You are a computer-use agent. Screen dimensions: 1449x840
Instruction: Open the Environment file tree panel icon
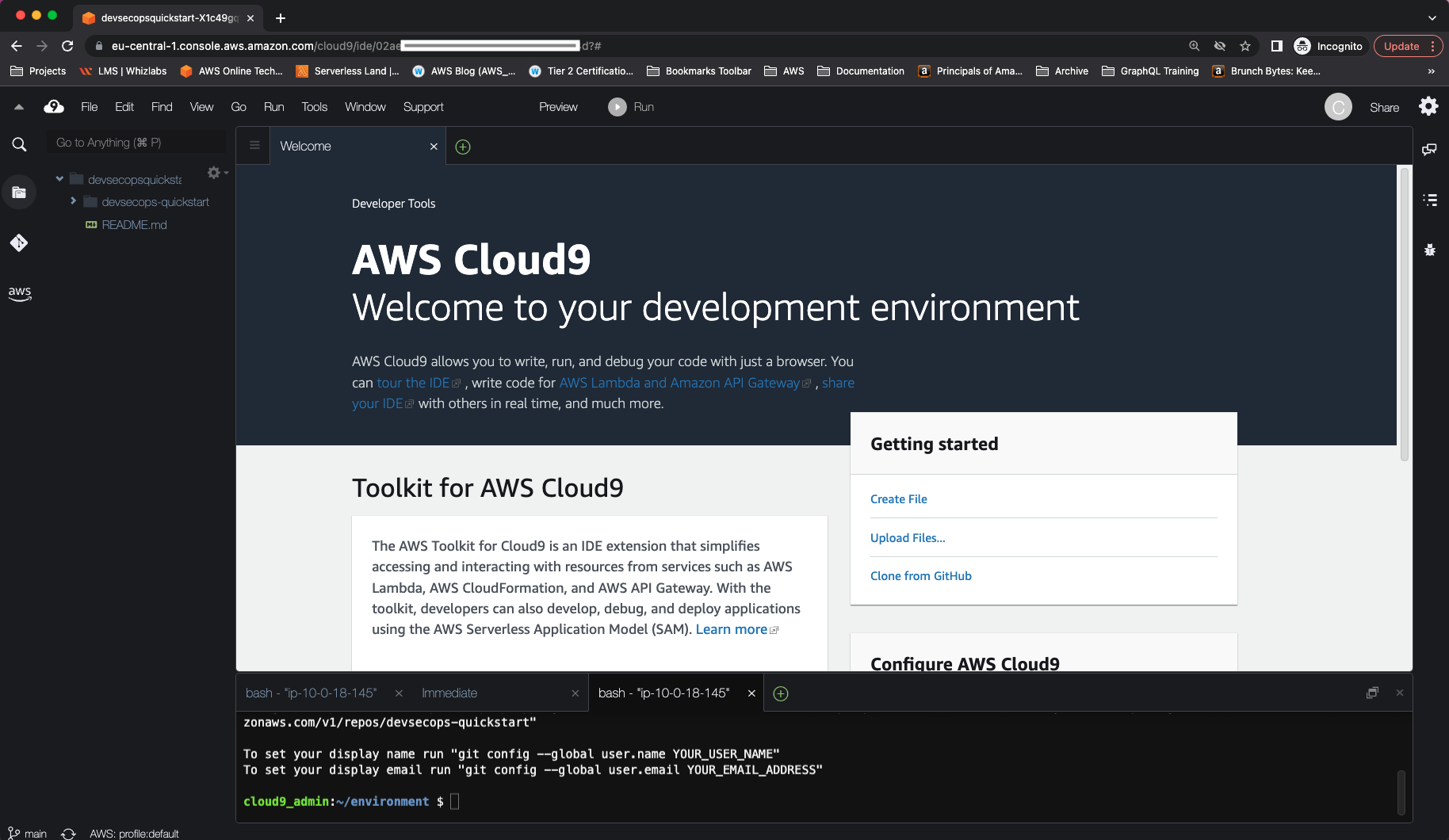click(x=19, y=193)
